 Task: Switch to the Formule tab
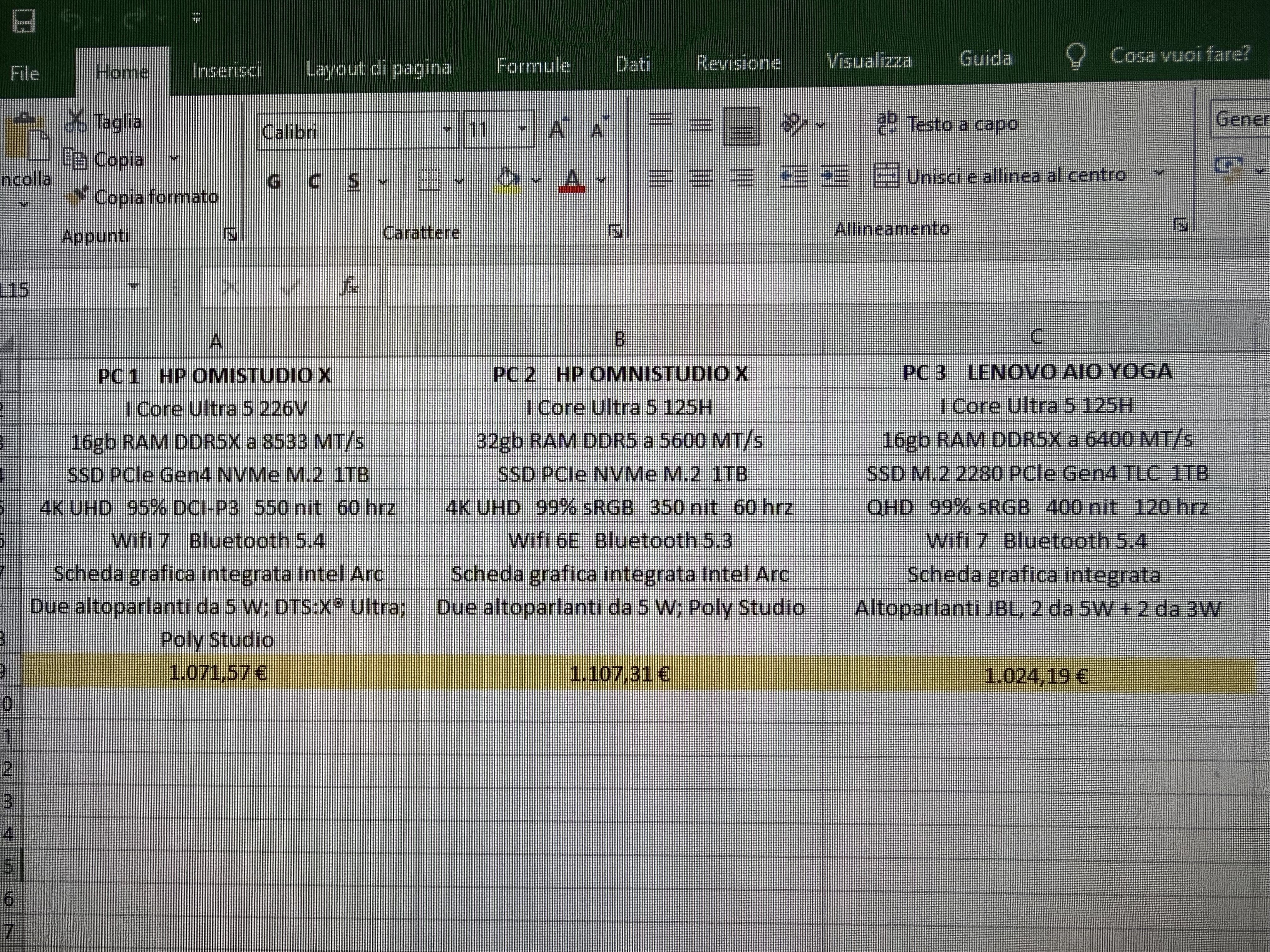click(x=533, y=66)
